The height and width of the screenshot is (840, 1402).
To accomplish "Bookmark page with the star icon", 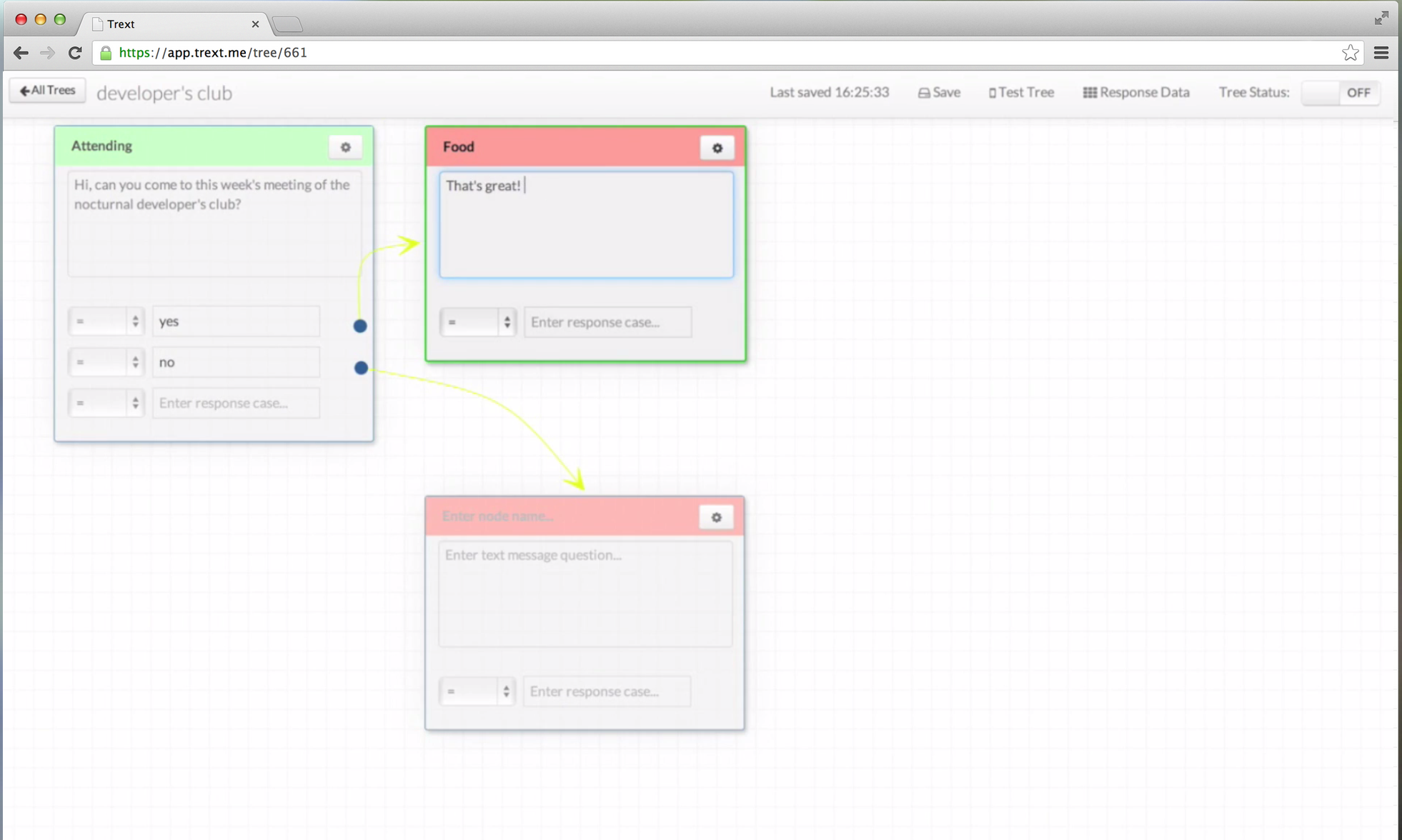I will click(1350, 53).
